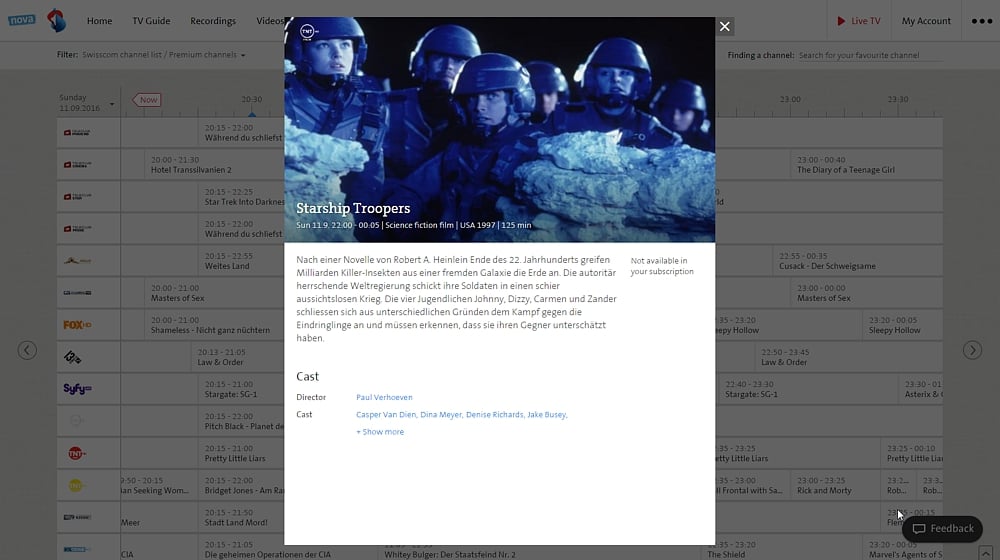Open Sleepy Hollow 23:20 program
Image resolution: width=1000 pixels, height=560 pixels.
[902, 325]
